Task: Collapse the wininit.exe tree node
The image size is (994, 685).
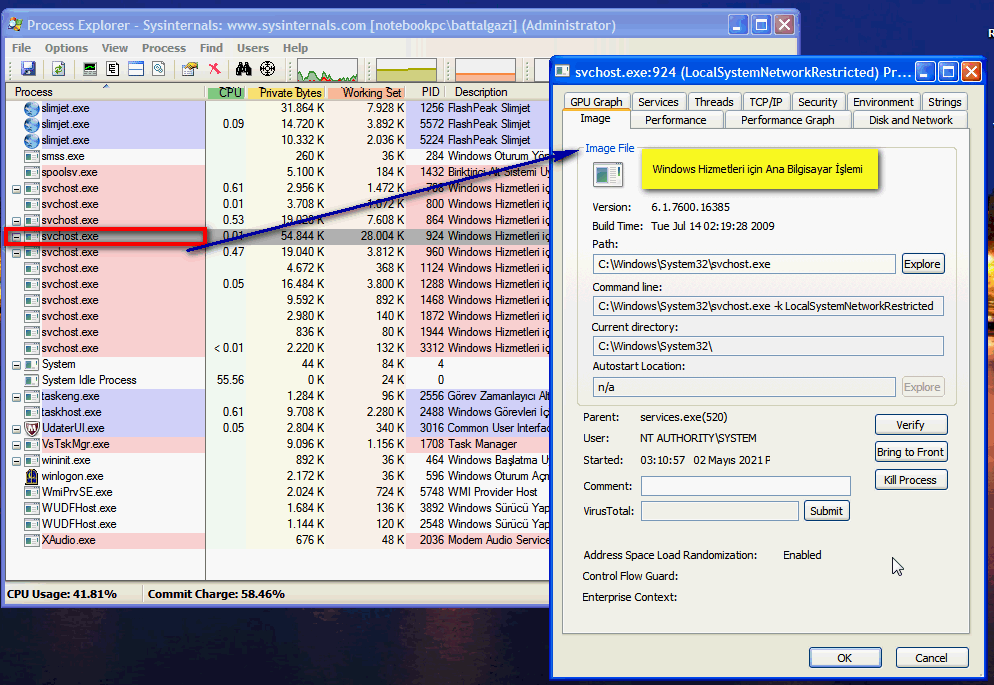Action: 16,461
